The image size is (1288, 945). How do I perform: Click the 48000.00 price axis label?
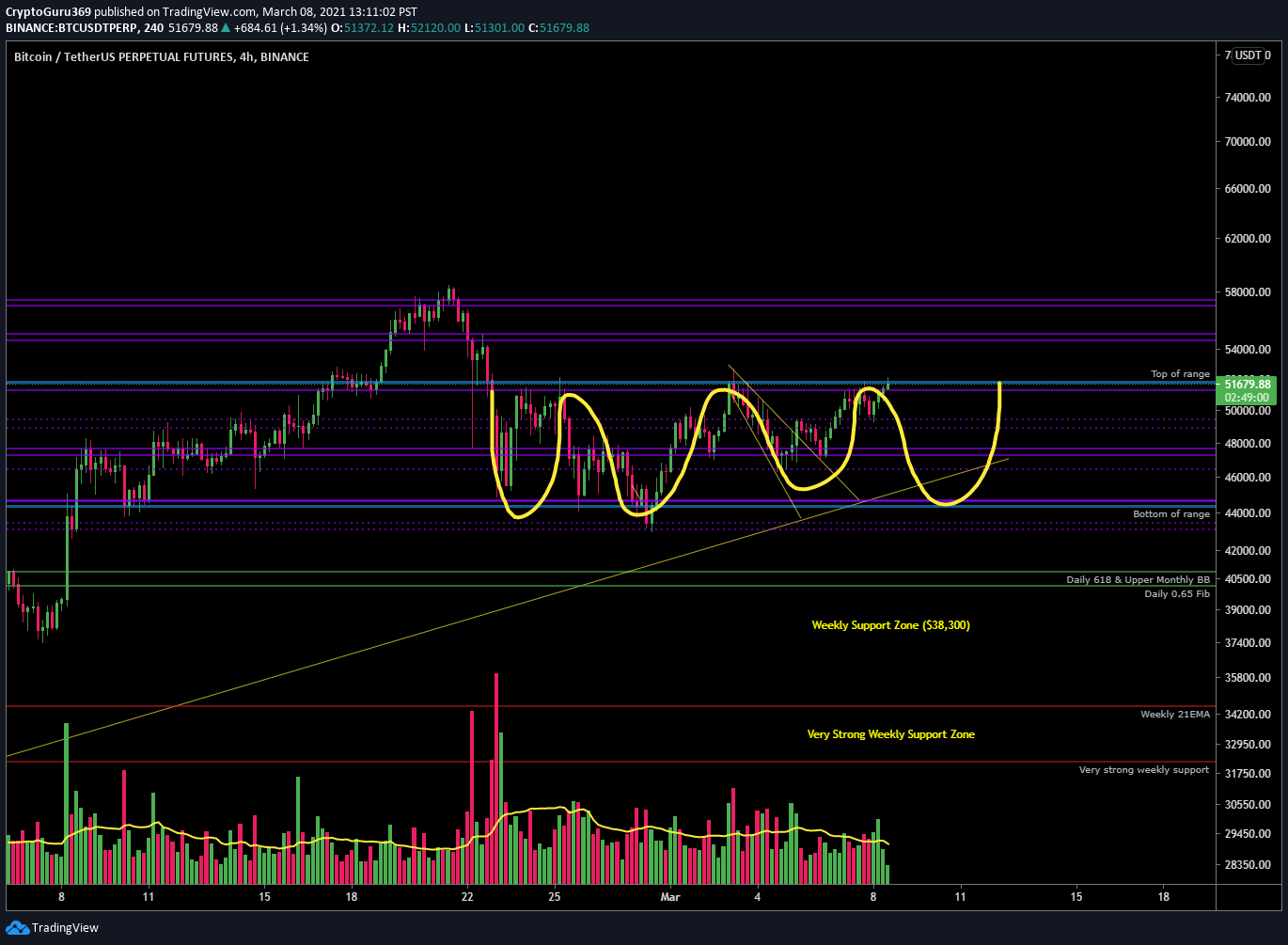click(1248, 444)
